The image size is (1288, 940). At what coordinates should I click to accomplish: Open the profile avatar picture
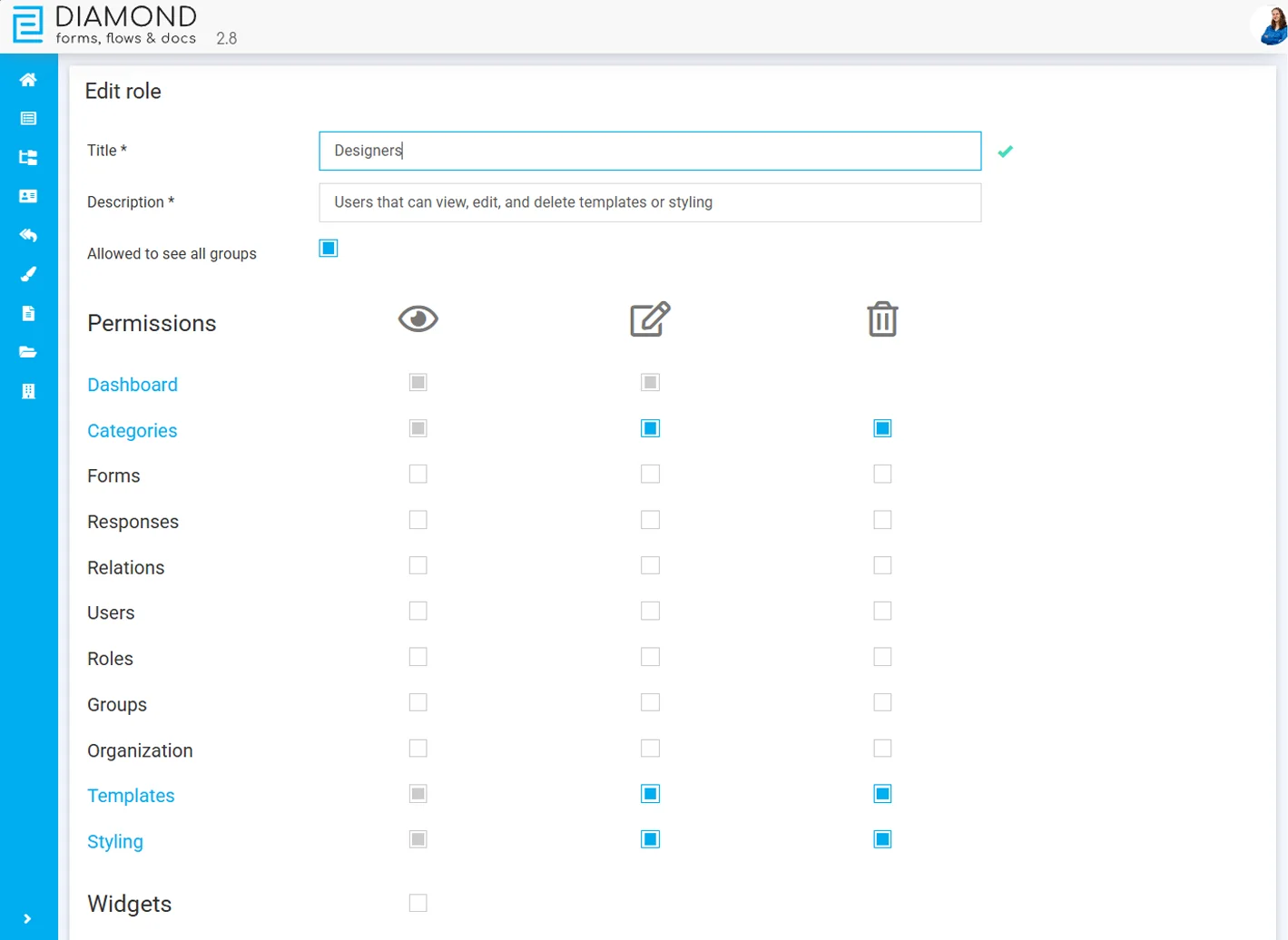click(1269, 25)
